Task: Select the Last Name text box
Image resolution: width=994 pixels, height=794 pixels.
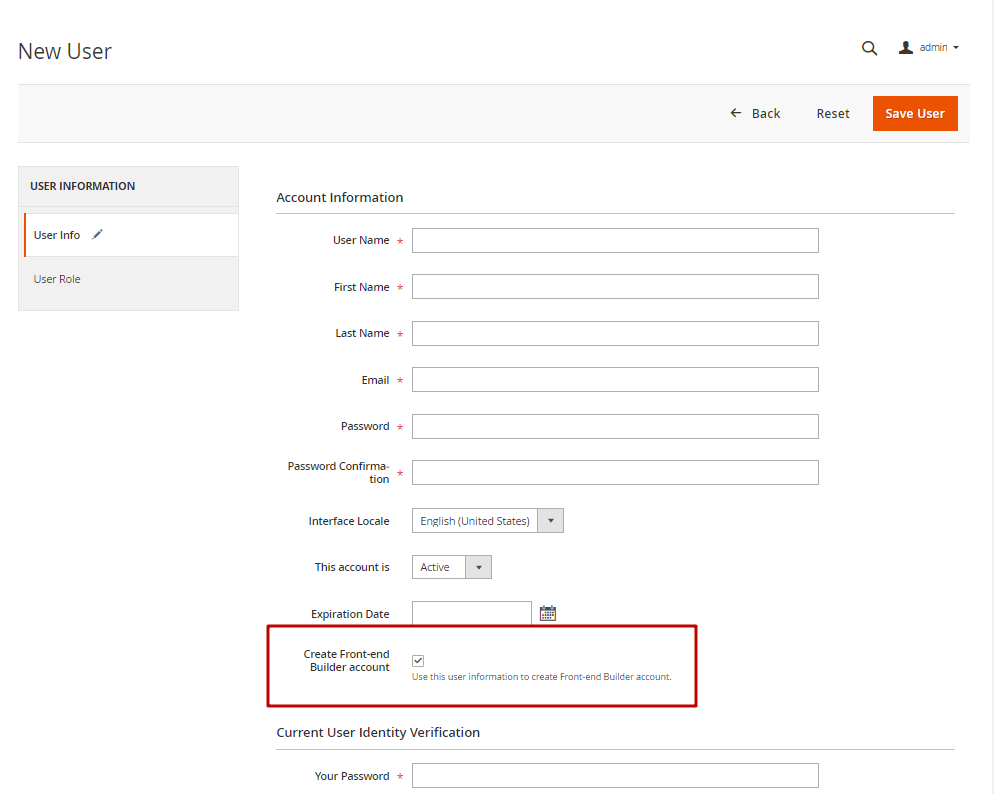Action: click(615, 333)
